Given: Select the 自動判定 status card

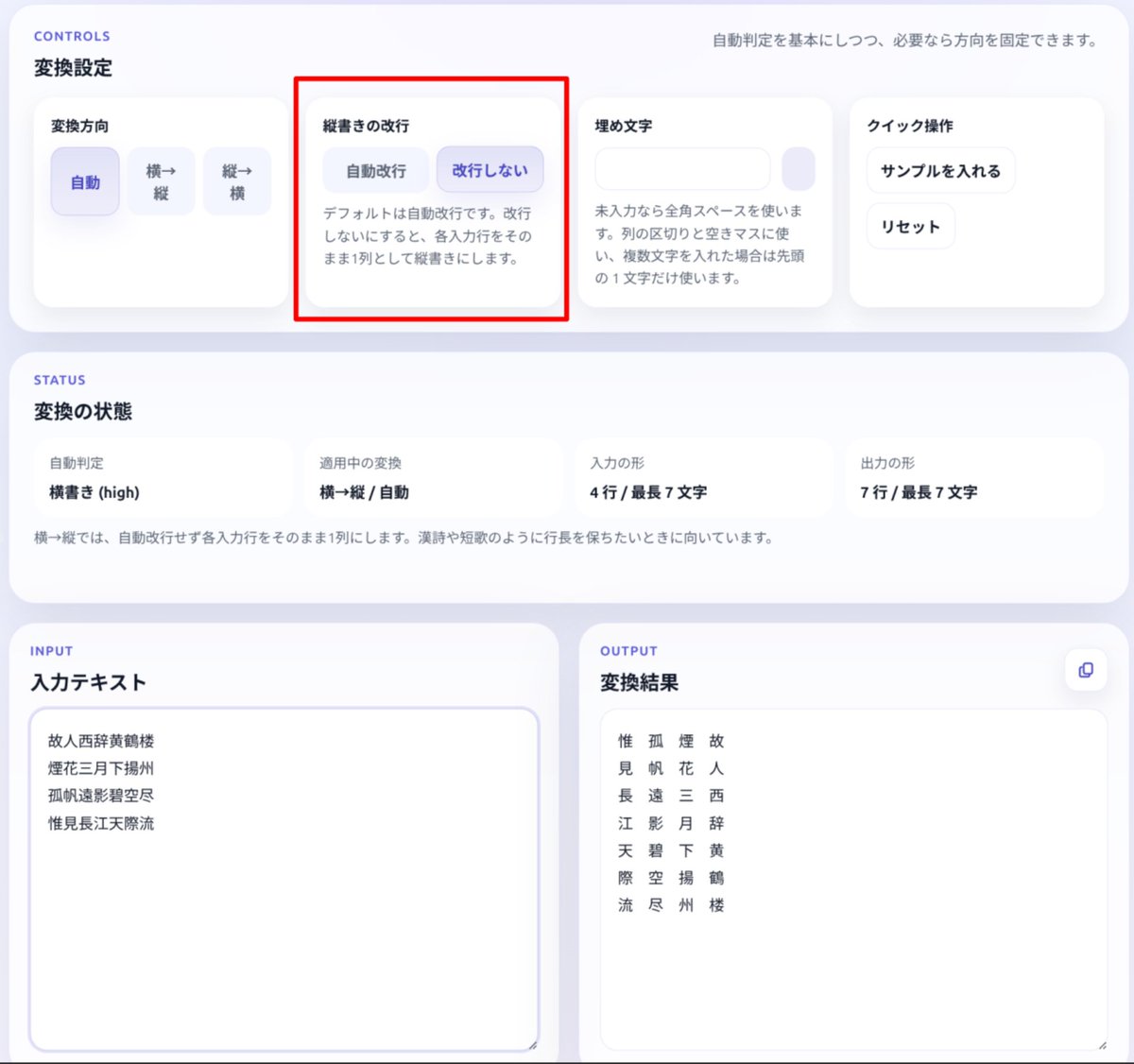Looking at the screenshot, I should pyautogui.click(x=163, y=476).
